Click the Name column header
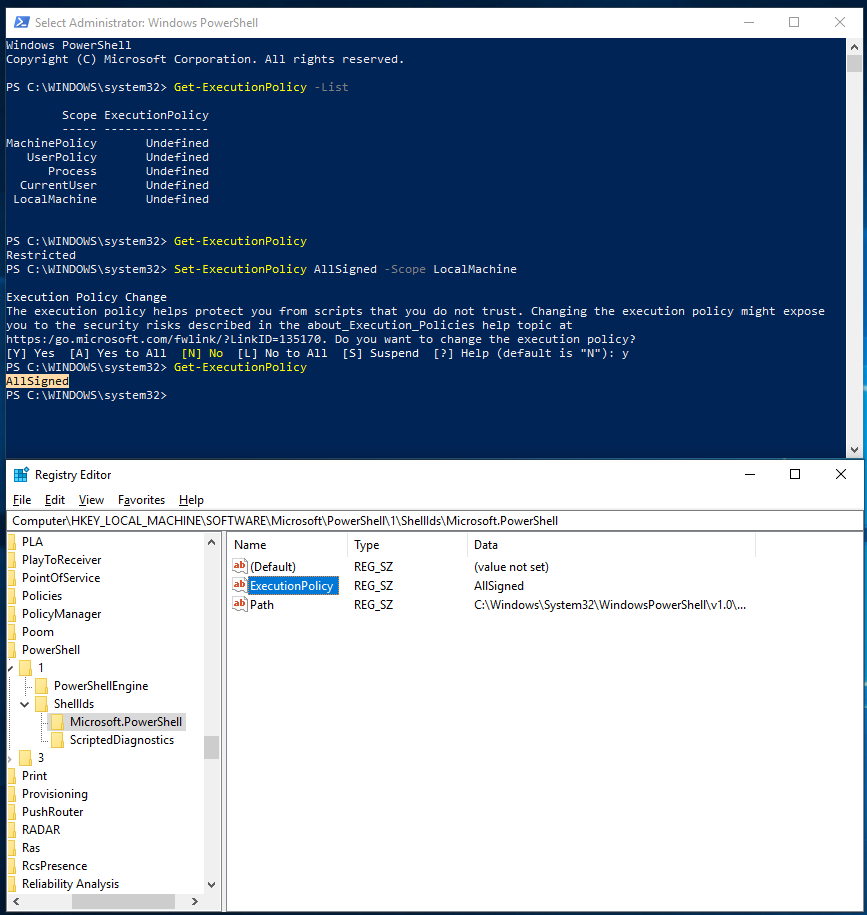The height and width of the screenshot is (915, 867). [x=252, y=544]
